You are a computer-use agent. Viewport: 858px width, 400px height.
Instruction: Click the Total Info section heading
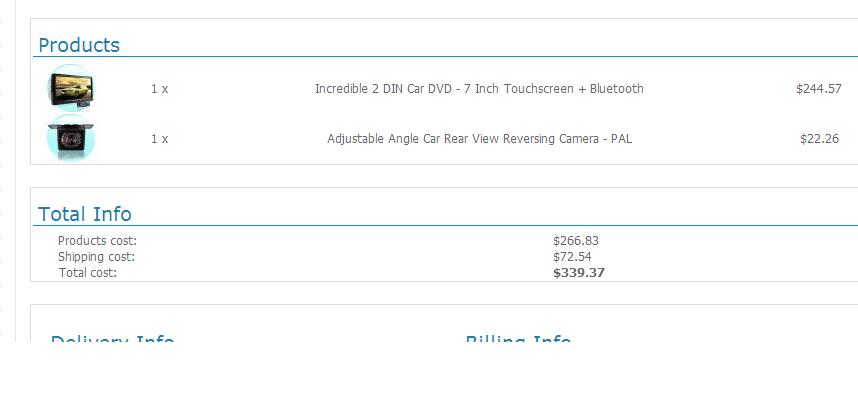(85, 214)
